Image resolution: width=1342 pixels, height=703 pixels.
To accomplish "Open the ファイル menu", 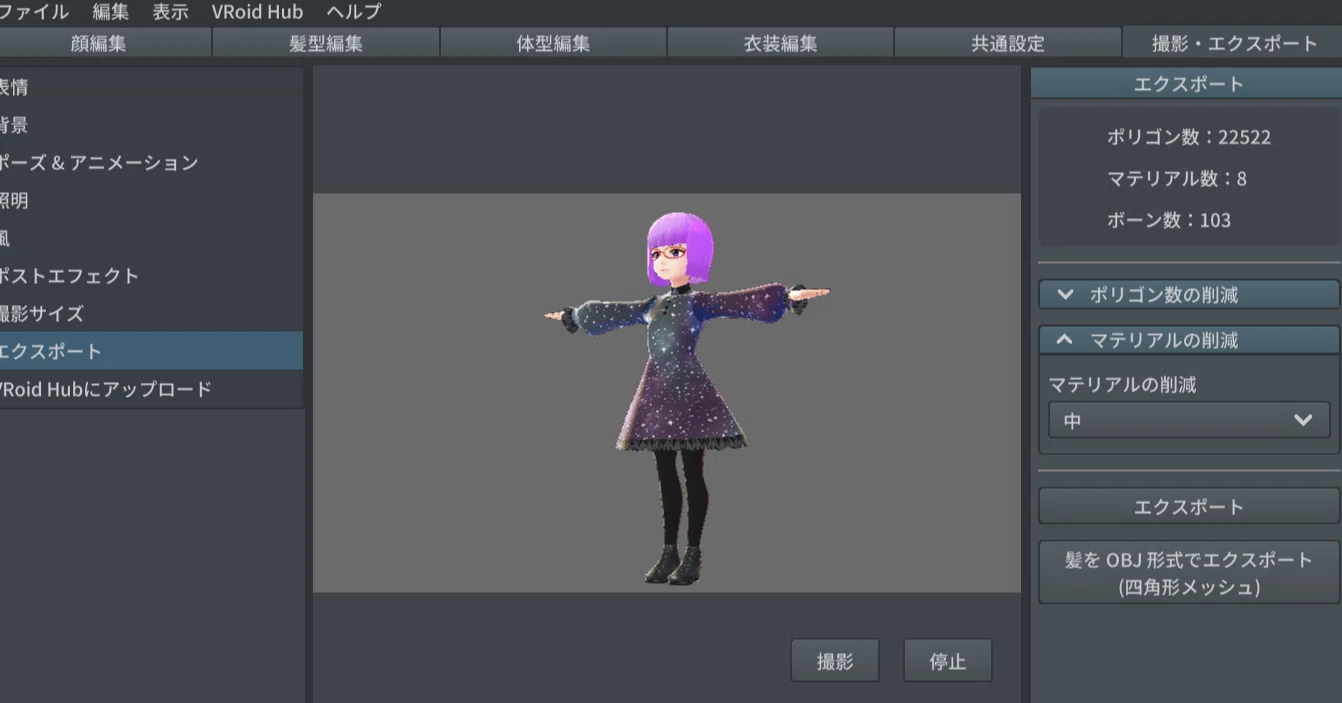I will tap(35, 12).
